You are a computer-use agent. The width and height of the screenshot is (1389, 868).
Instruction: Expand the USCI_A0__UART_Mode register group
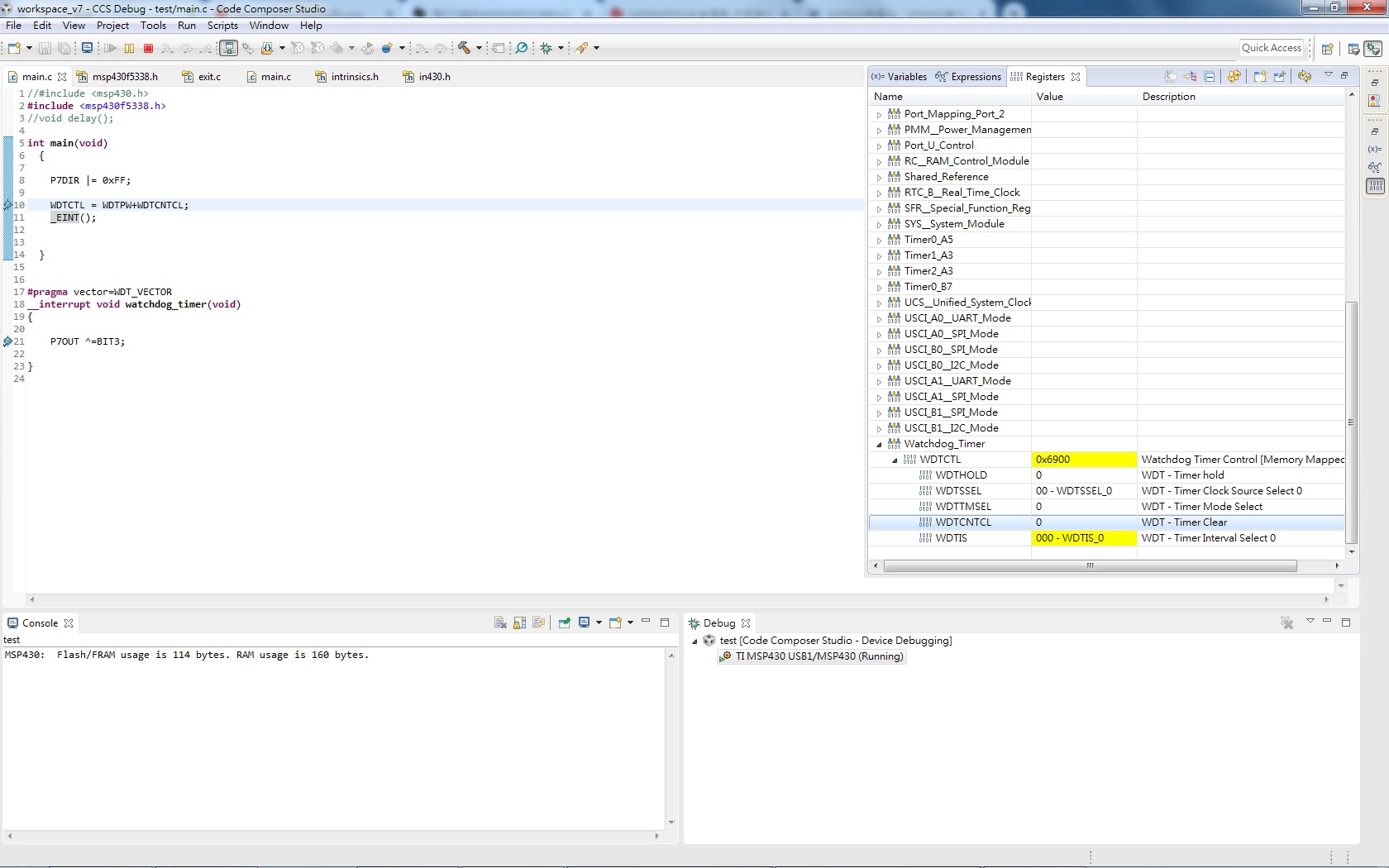(879, 319)
